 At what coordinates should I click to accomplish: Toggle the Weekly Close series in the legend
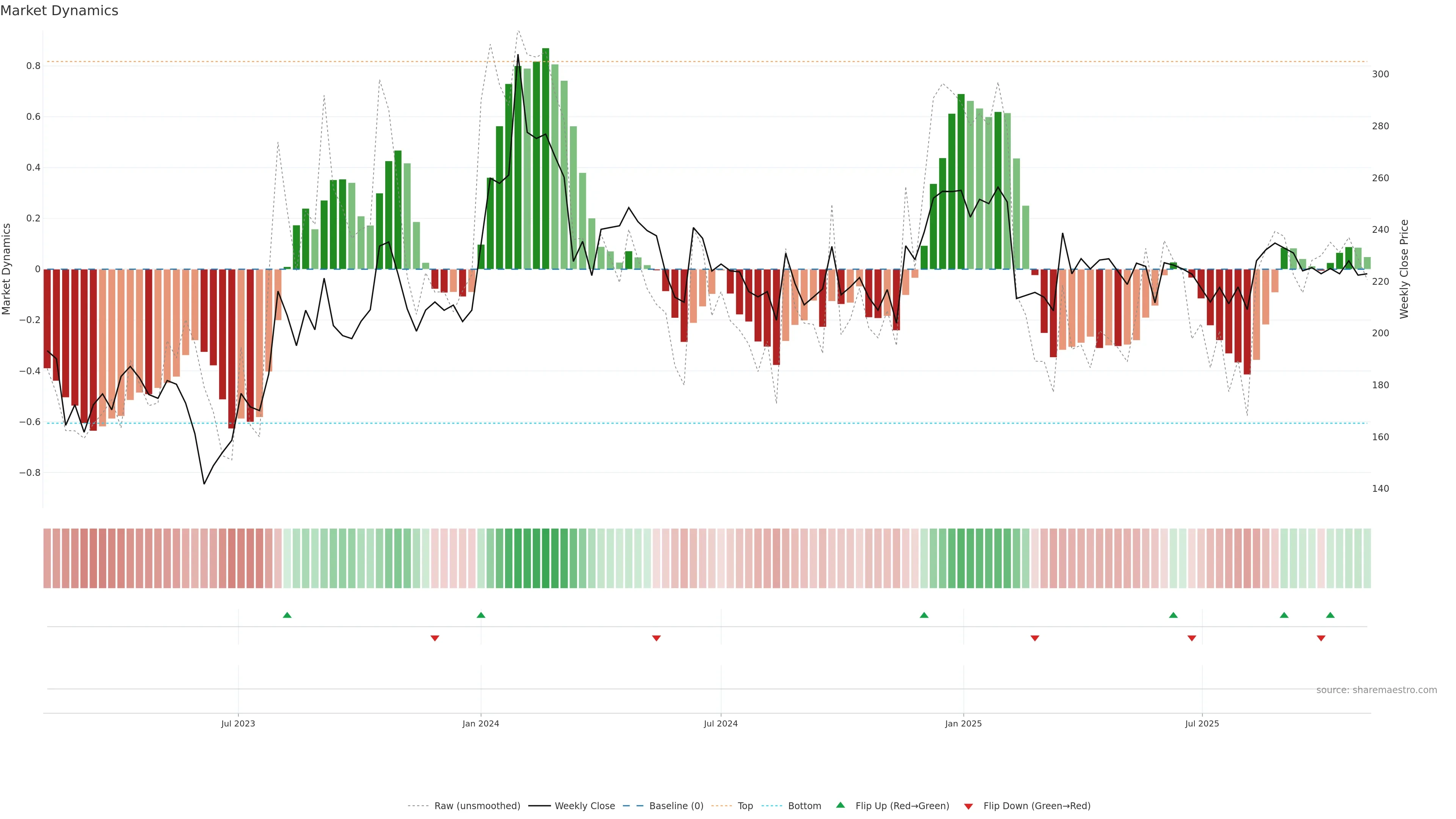pos(584,805)
